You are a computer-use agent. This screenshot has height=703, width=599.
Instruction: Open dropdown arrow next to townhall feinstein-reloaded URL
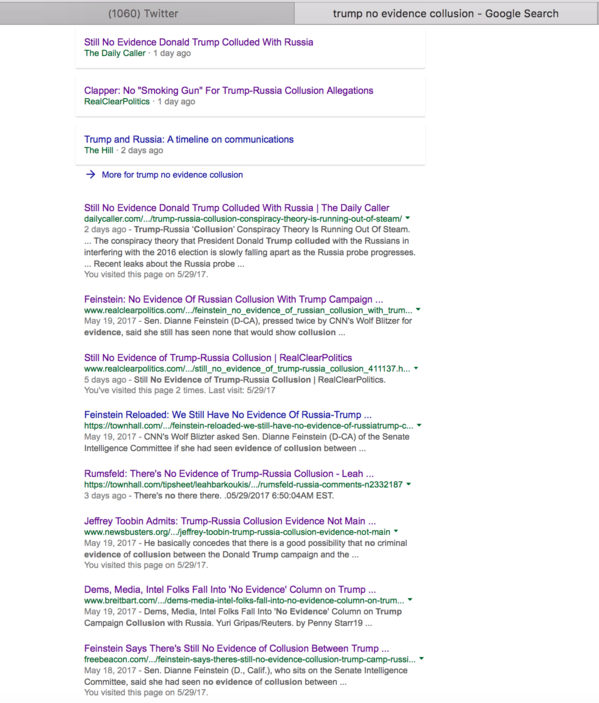pyautogui.click(x=419, y=425)
